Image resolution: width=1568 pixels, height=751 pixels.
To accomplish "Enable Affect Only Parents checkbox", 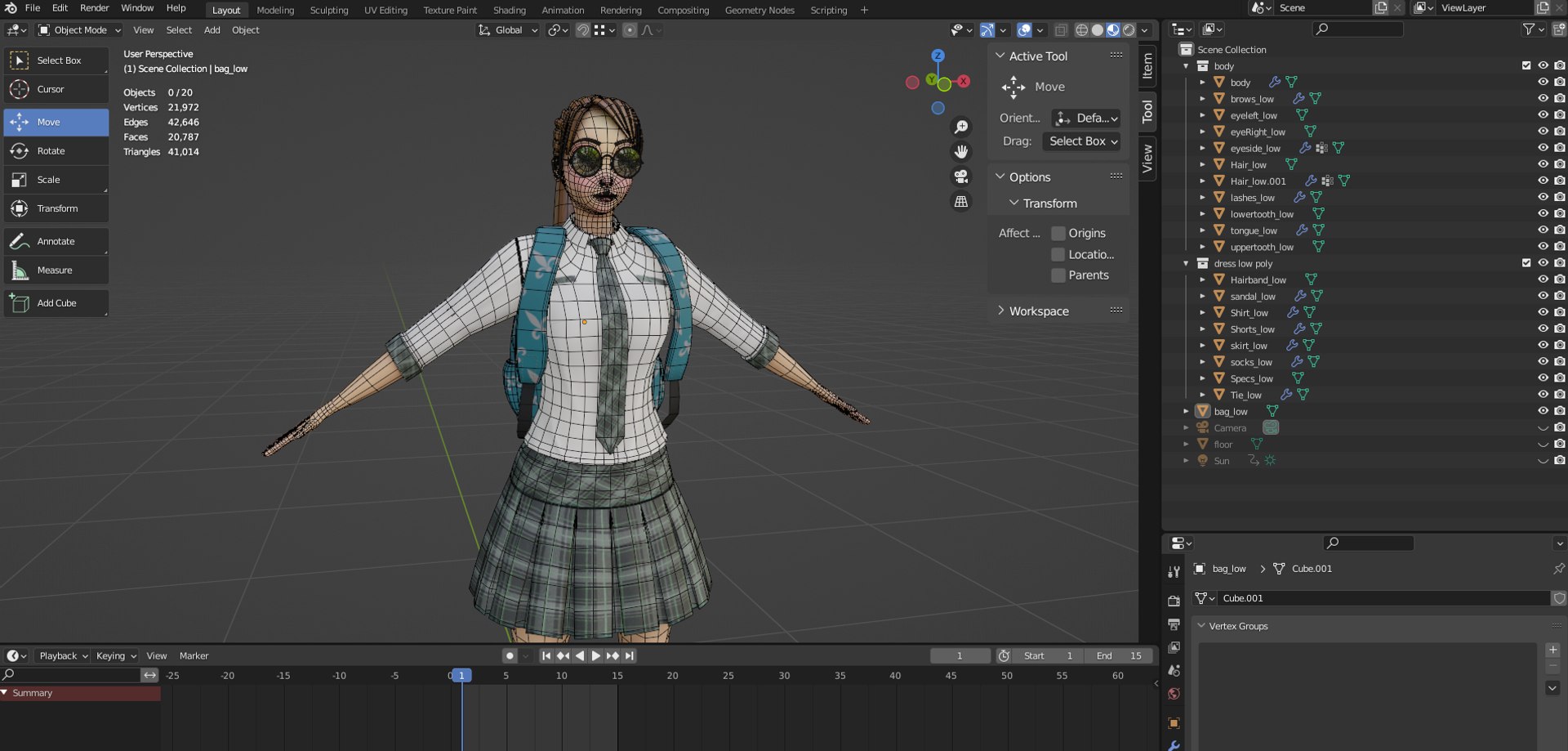I will click(1058, 275).
